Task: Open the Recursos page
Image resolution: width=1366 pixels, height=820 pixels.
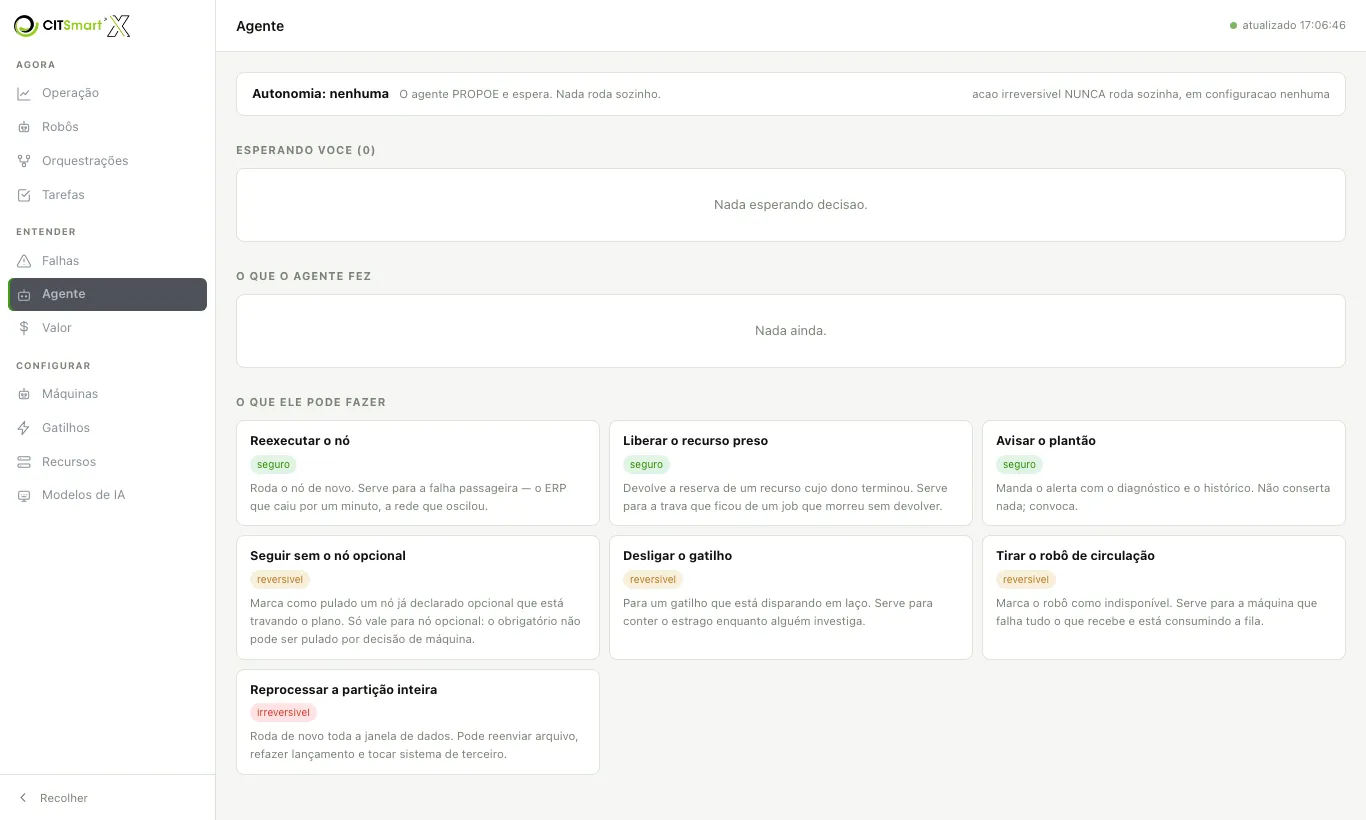Action: pos(107,462)
